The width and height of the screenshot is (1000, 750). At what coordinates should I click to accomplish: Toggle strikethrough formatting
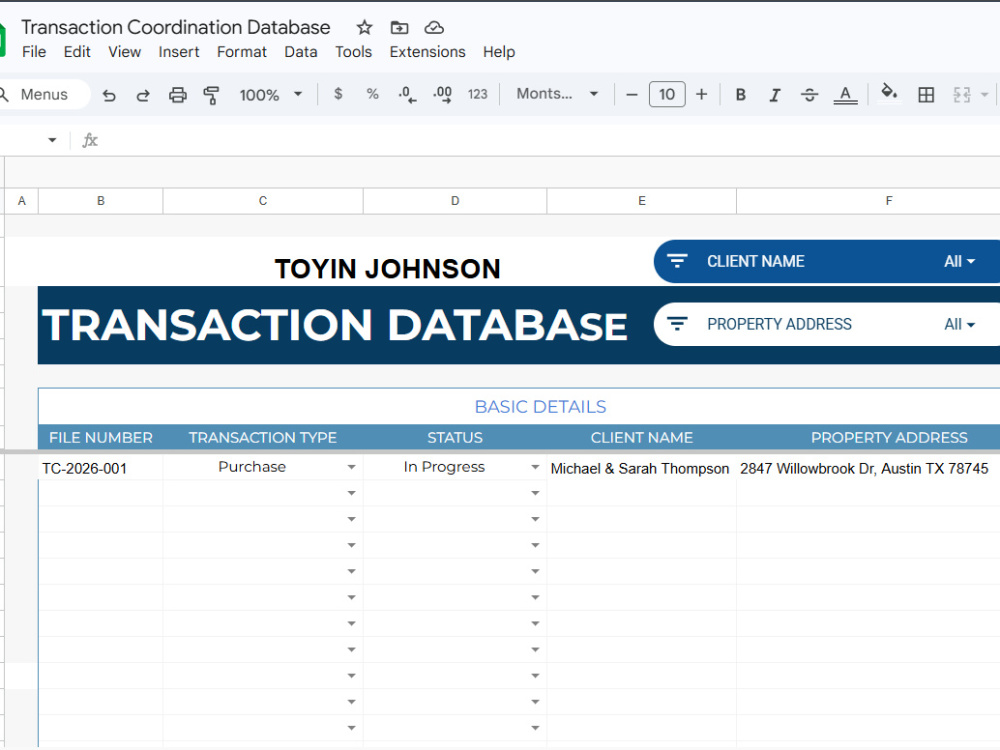click(x=809, y=95)
